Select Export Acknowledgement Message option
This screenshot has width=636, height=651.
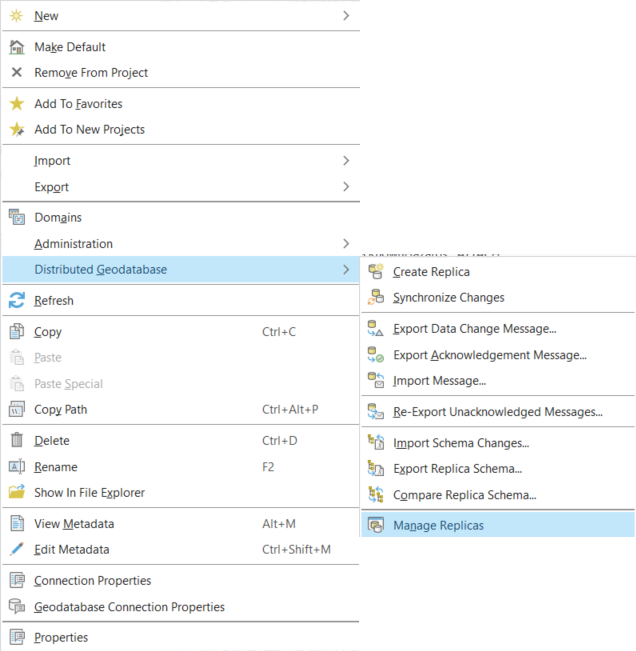point(489,355)
